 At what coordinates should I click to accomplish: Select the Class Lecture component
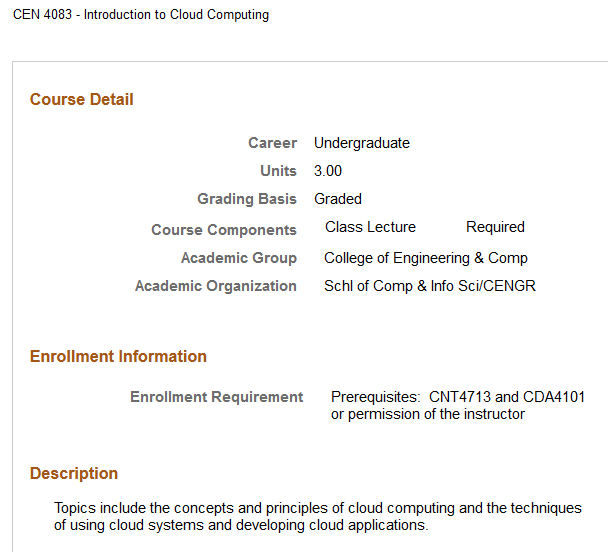370,227
